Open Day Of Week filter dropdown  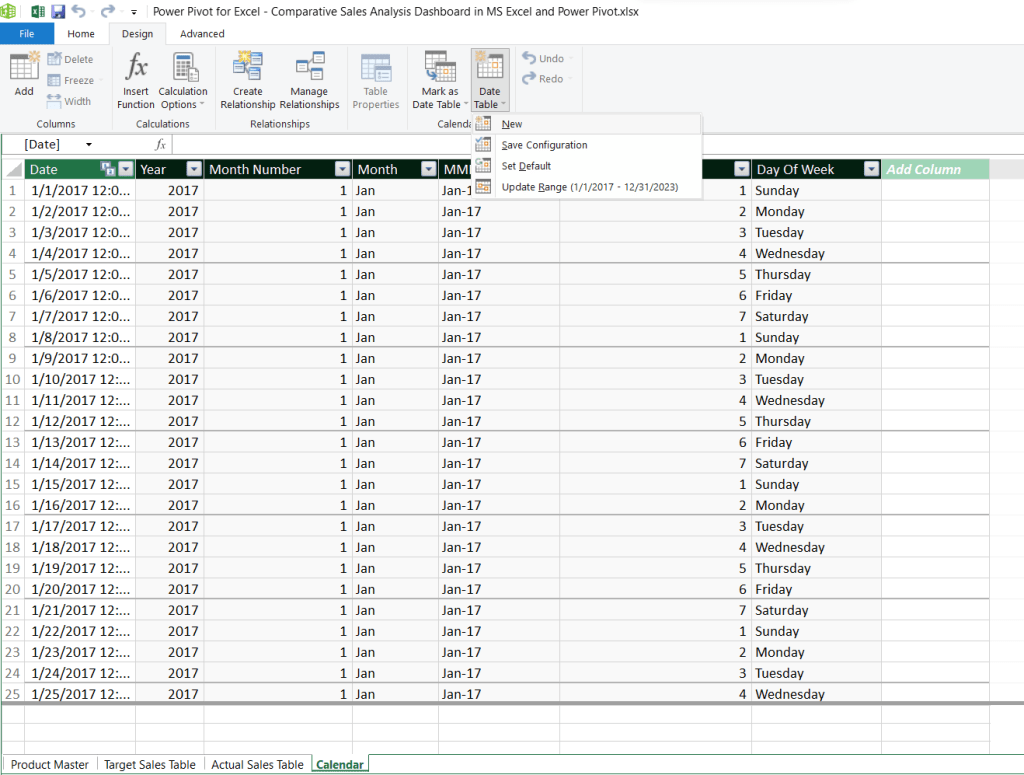[871, 169]
